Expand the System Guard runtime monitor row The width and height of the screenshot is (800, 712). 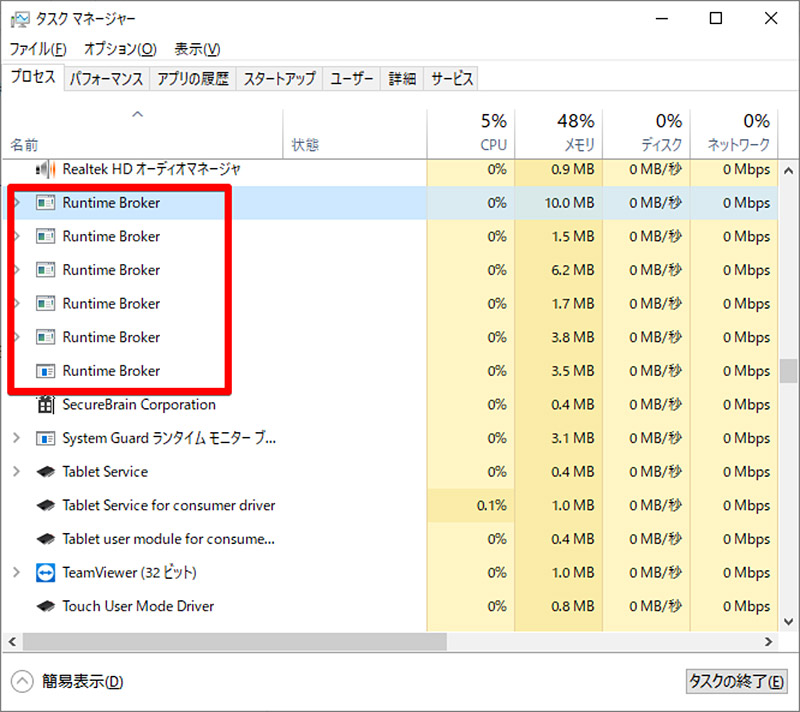16,438
